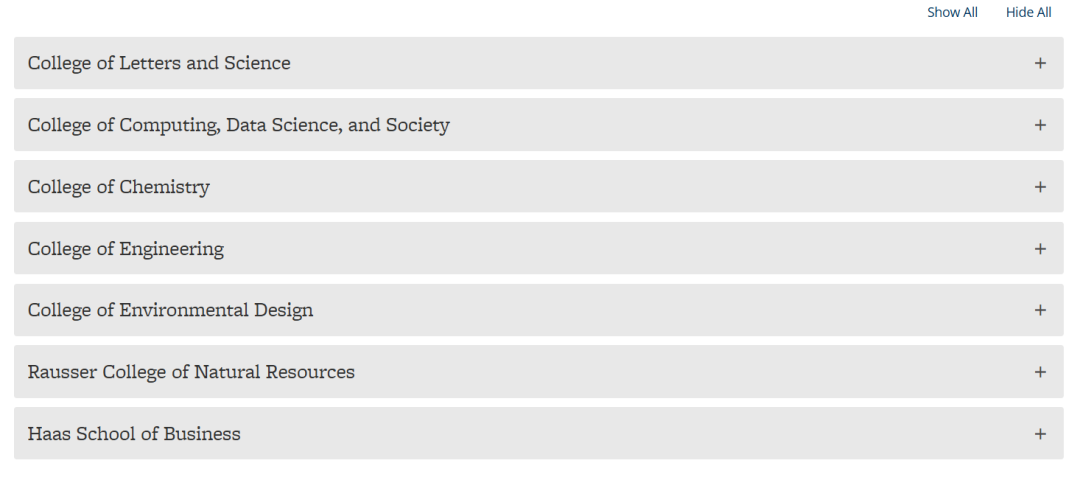The height and width of the screenshot is (494, 1080).
Task: Expand the College of Environmental Design title
Action: [170, 310]
